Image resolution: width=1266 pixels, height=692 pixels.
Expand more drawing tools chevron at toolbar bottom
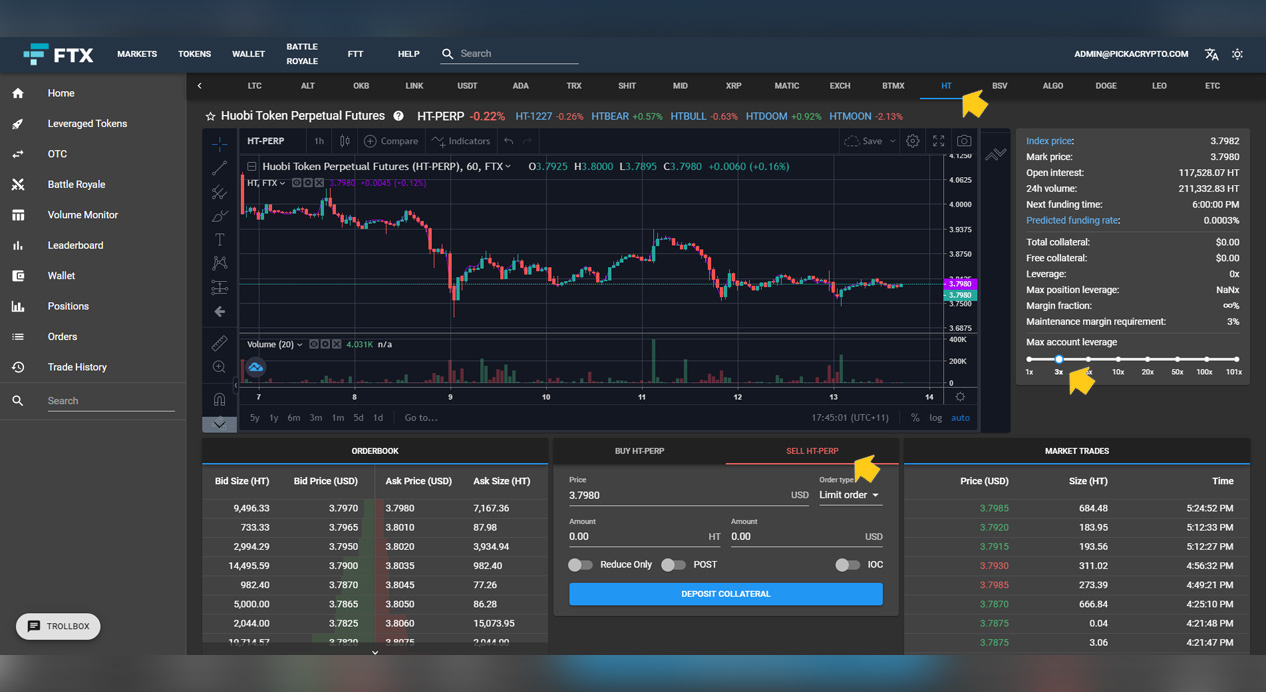219,424
